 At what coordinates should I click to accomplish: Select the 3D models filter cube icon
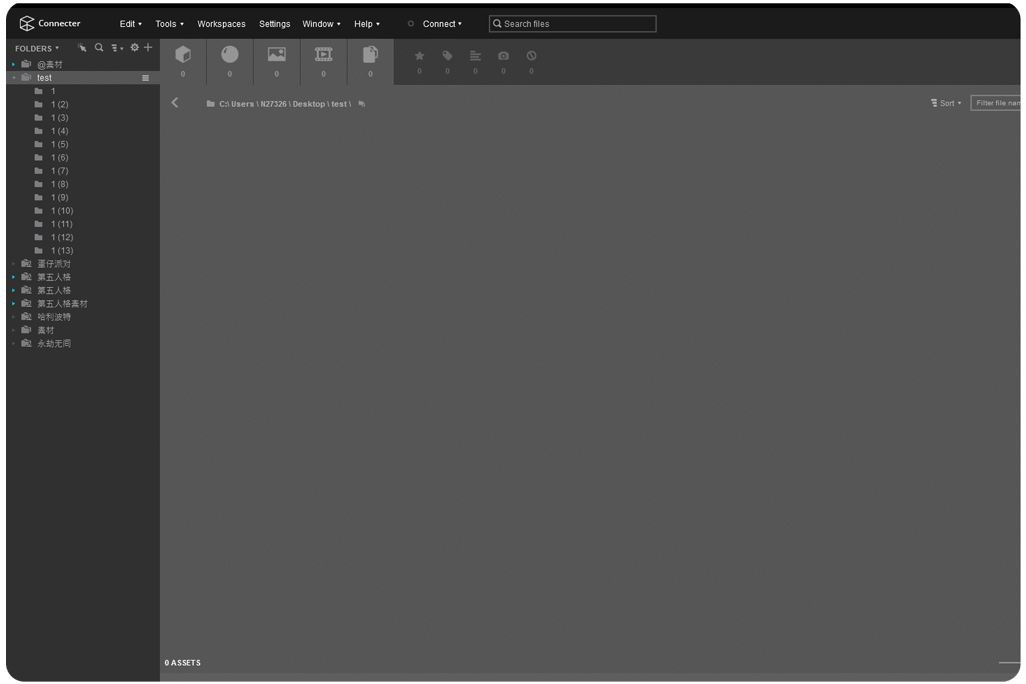(x=183, y=54)
